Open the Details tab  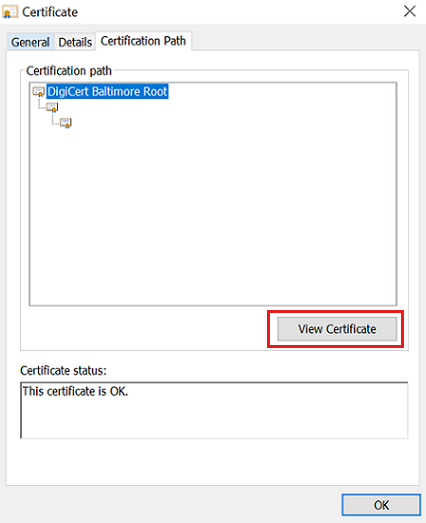(x=75, y=42)
